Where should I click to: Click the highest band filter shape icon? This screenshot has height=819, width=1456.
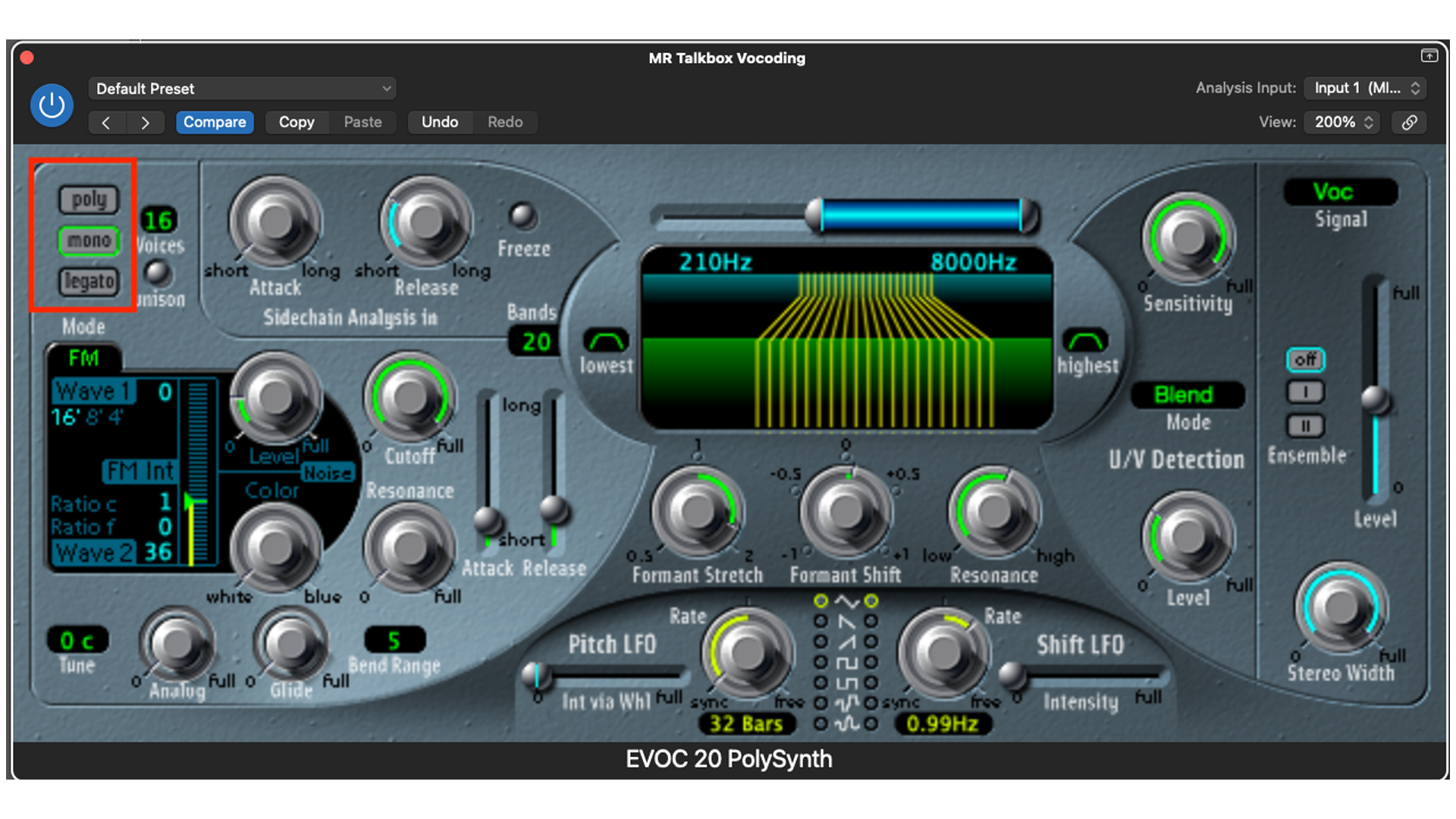pyautogui.click(x=1085, y=340)
